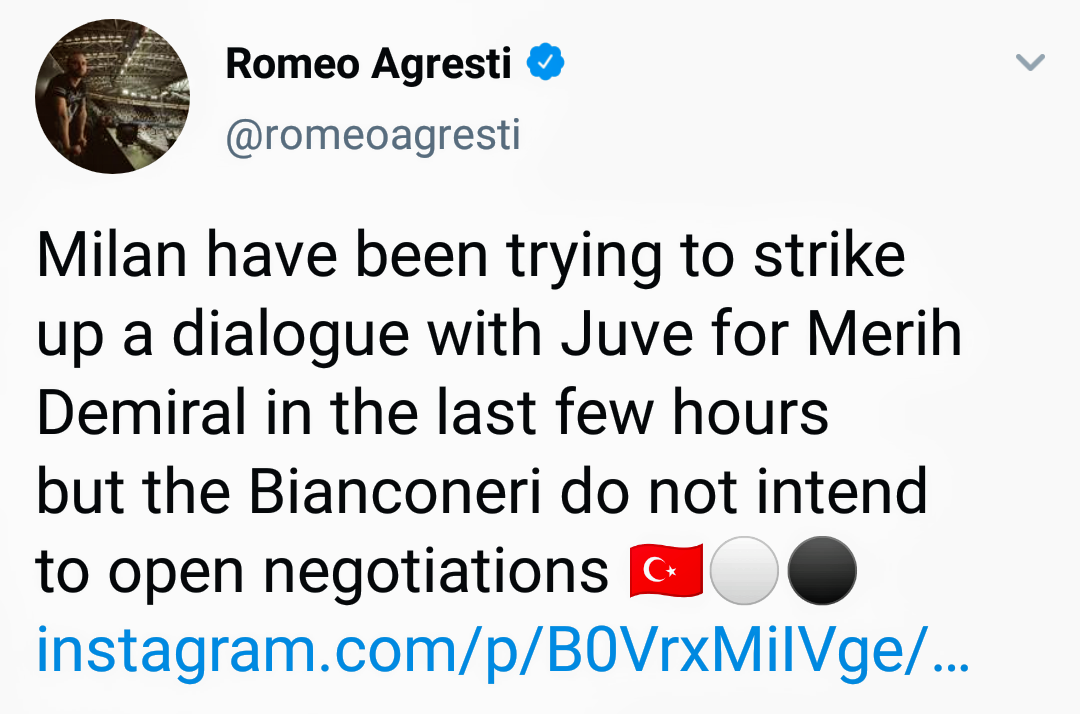Click the @romeoagresti handle
Screen dimensions: 1080x714
tap(373, 135)
